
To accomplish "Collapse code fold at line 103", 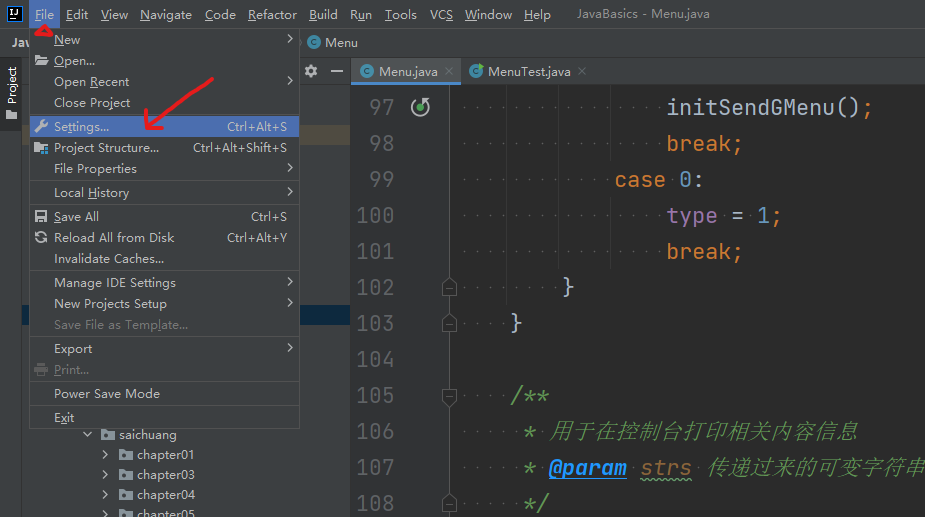I will [450, 323].
